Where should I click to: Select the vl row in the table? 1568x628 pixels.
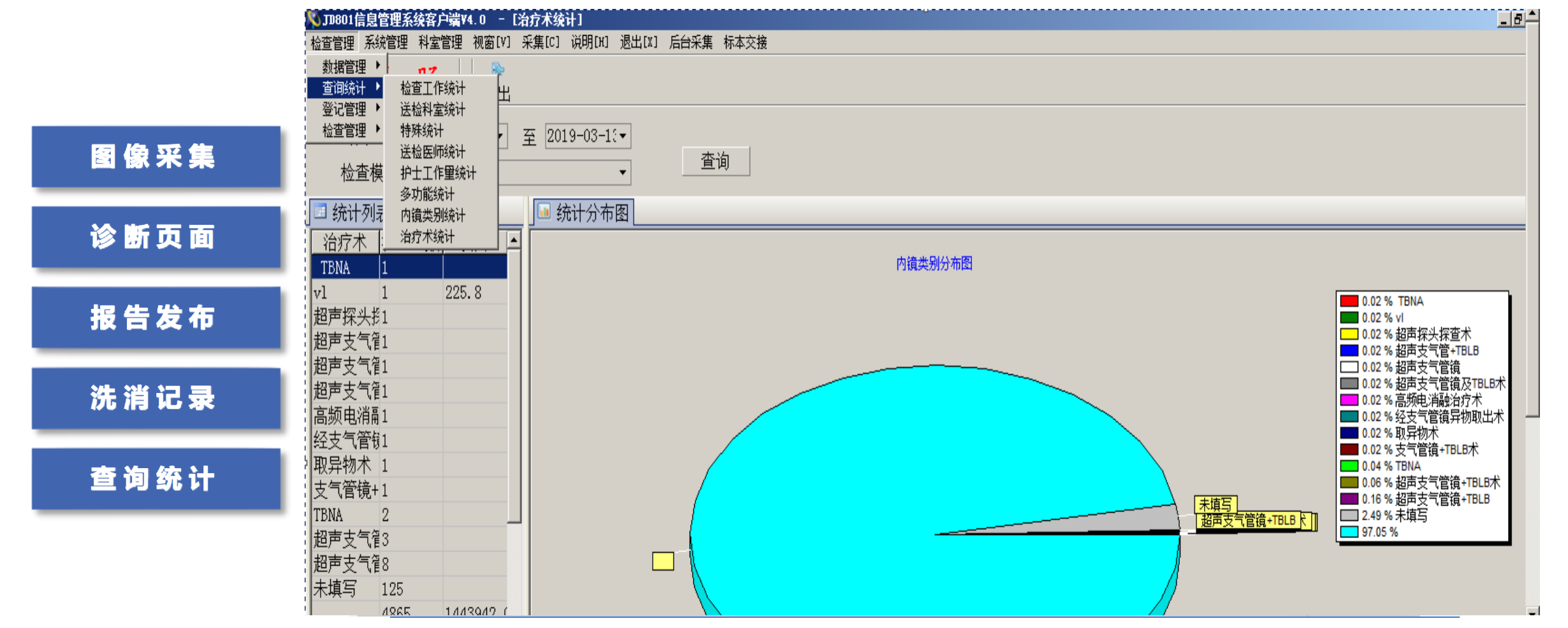point(409,292)
